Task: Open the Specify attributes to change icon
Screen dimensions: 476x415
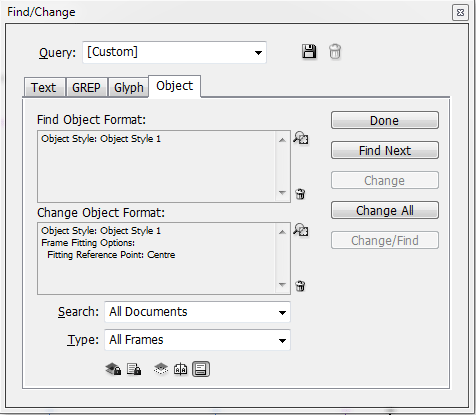Action: click(301, 230)
